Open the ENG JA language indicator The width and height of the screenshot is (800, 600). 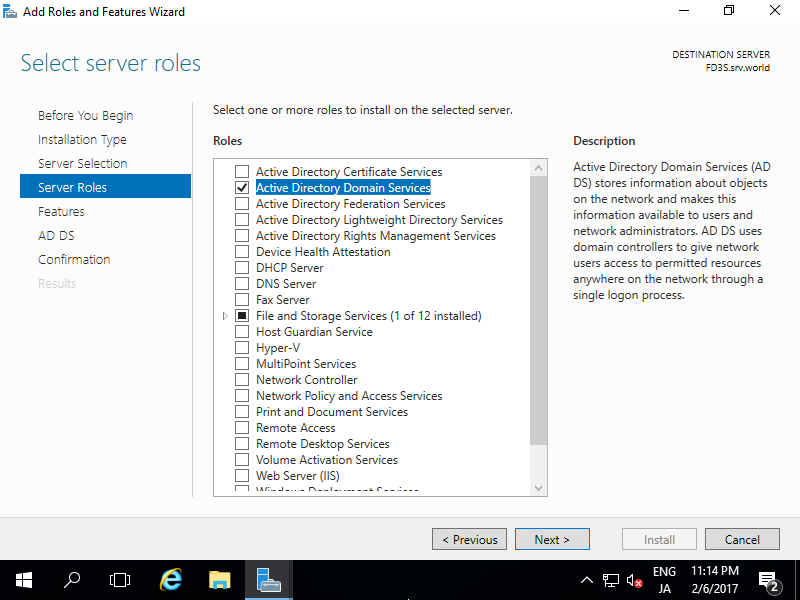pos(664,580)
